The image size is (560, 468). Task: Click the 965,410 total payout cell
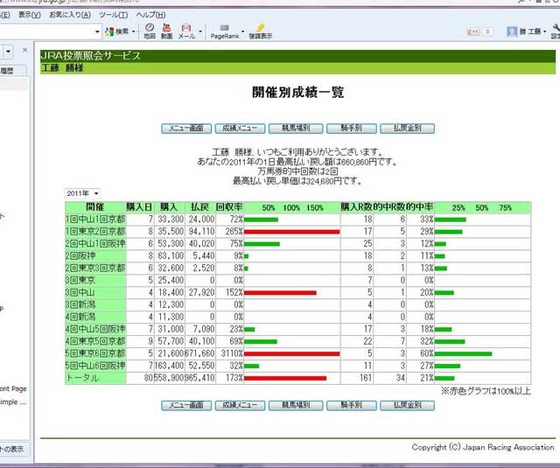coord(200,378)
